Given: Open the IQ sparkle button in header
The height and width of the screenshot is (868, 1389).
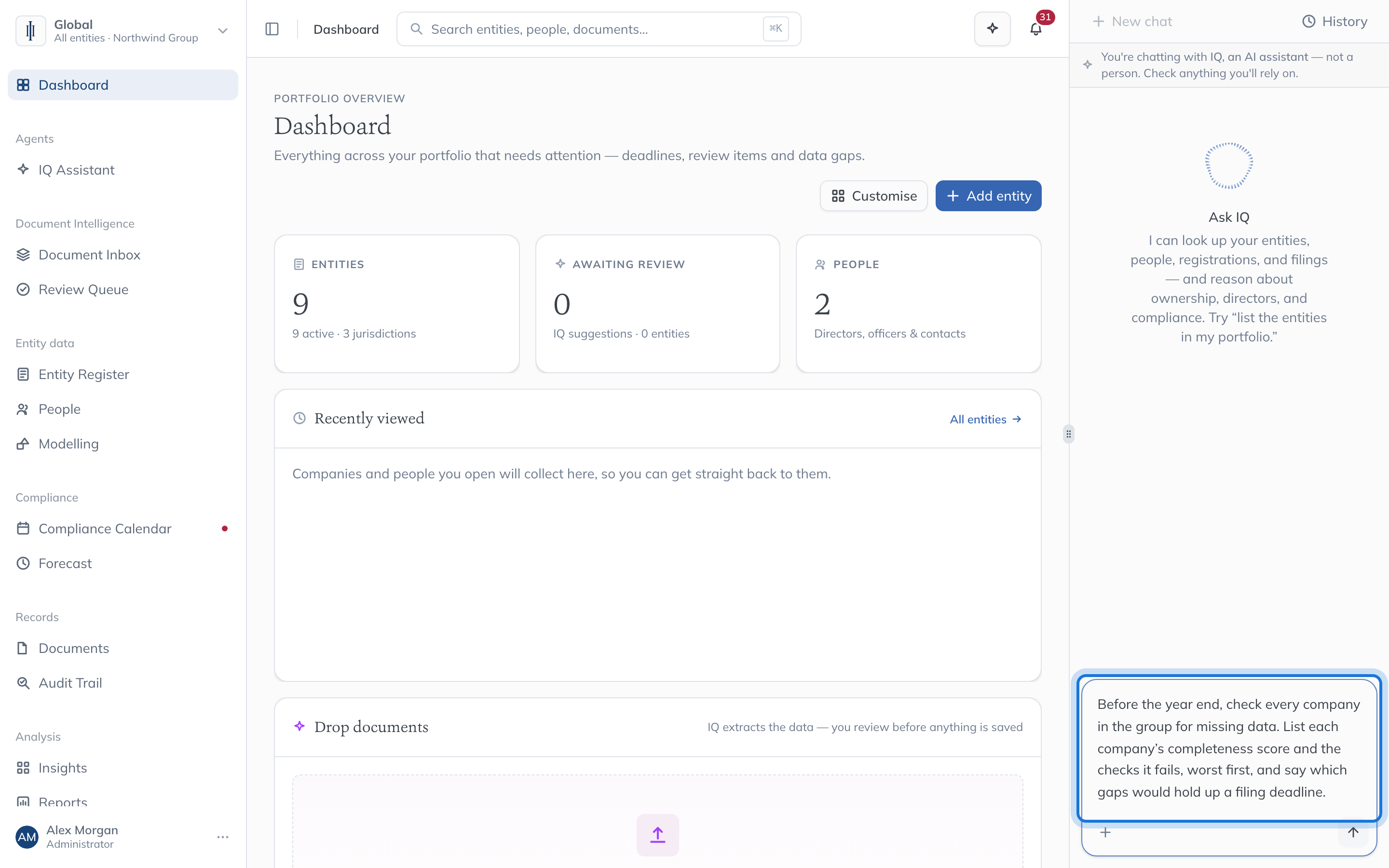Looking at the screenshot, I should point(992,29).
